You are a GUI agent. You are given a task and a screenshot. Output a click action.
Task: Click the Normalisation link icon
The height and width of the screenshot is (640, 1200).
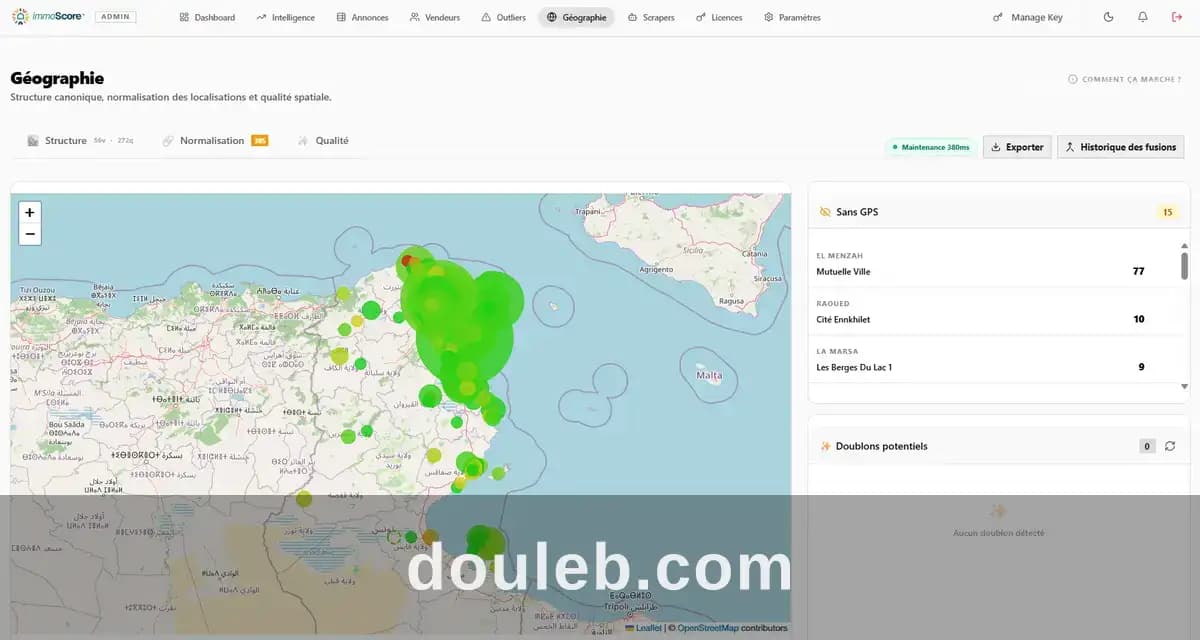point(168,141)
